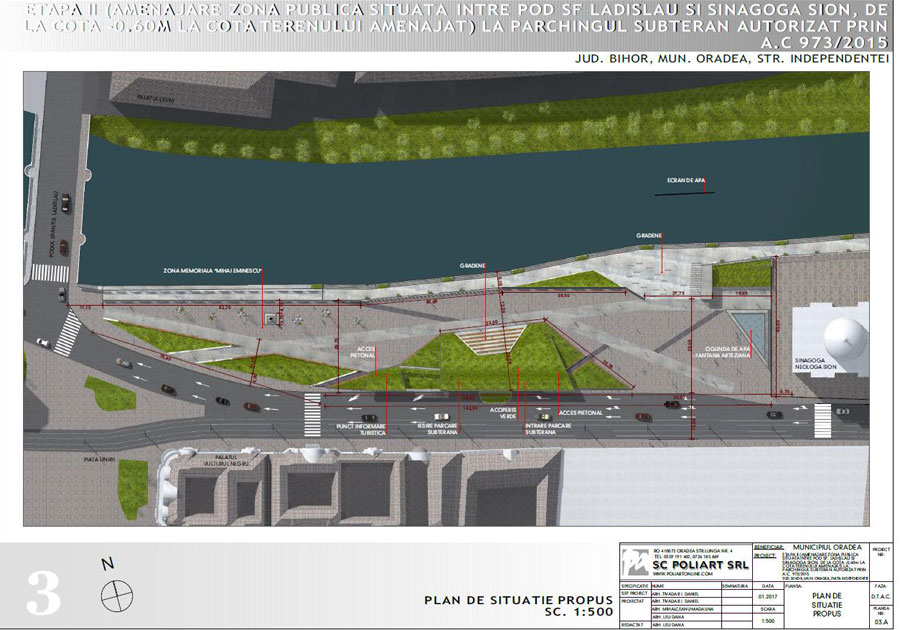Click the 'PALATUL VULTURUL NEGRU' label
The height and width of the screenshot is (630, 900).
[226, 460]
